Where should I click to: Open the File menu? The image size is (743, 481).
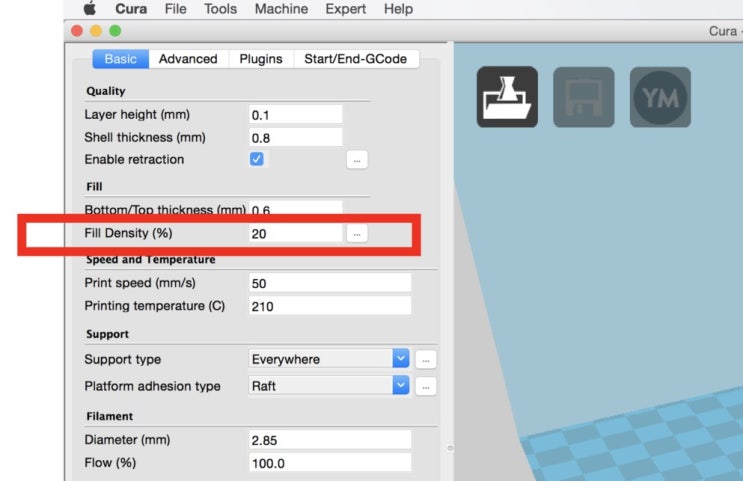175,9
